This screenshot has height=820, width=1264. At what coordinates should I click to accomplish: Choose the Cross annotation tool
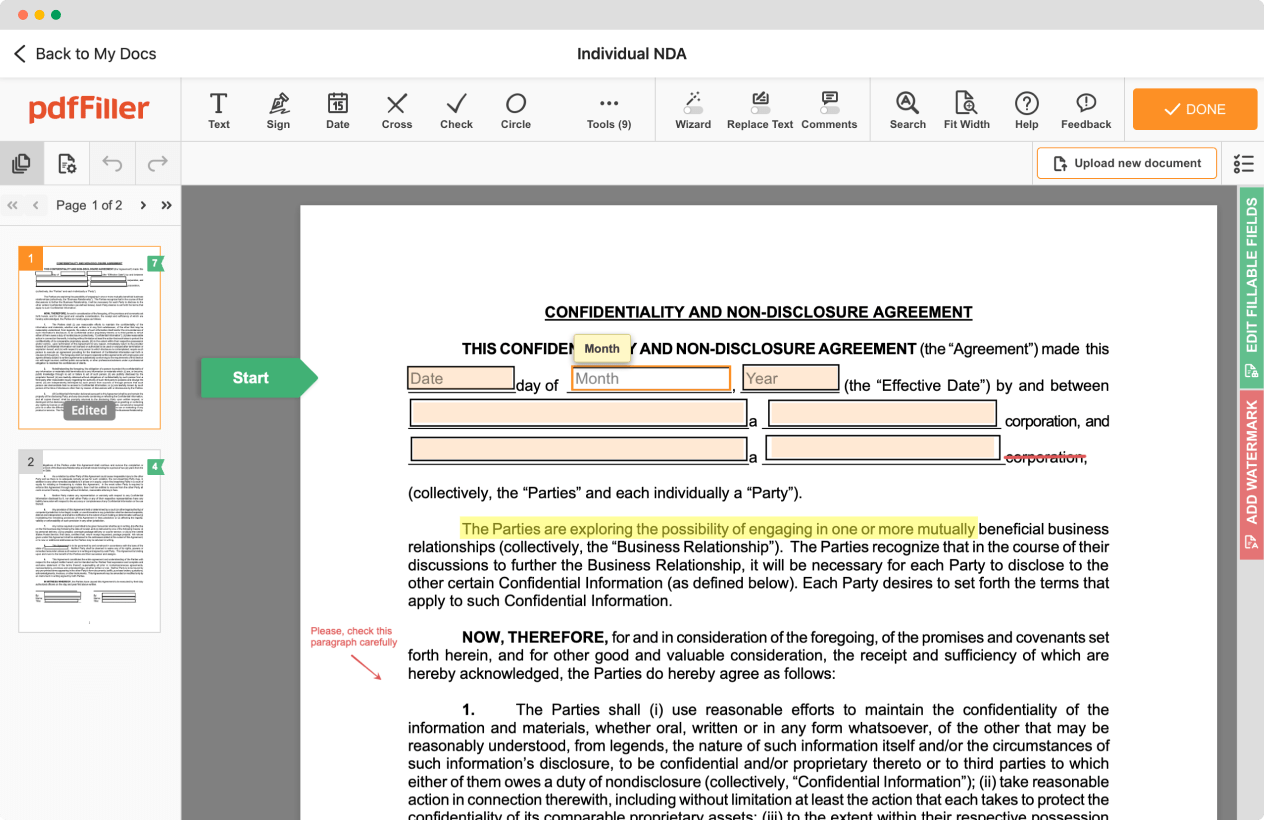click(396, 109)
